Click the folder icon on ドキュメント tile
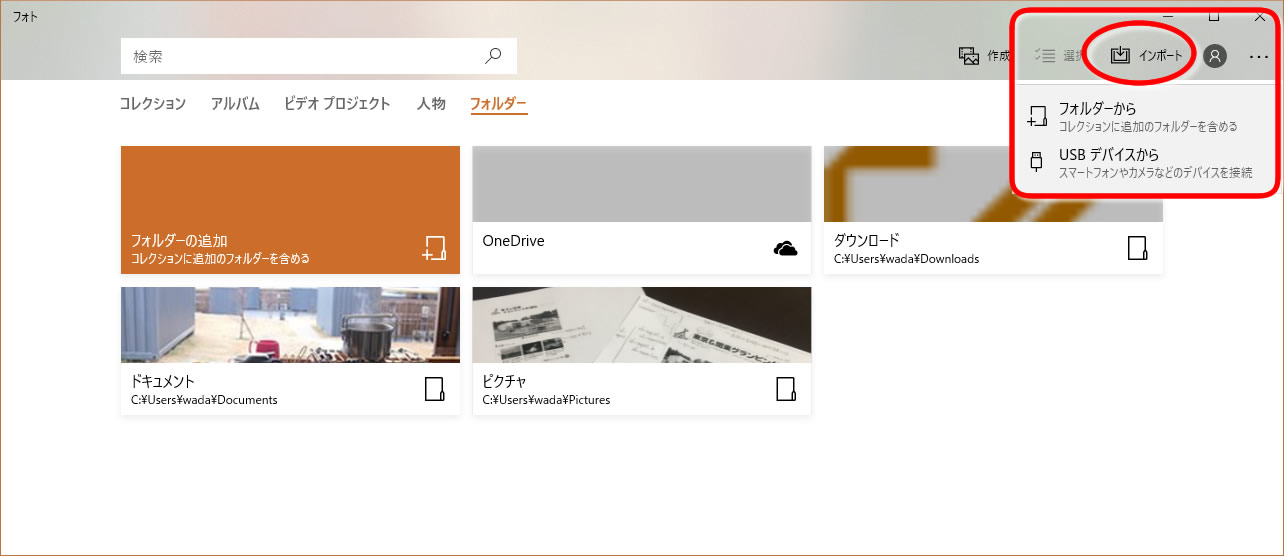This screenshot has width=1284, height=556. pos(434,389)
